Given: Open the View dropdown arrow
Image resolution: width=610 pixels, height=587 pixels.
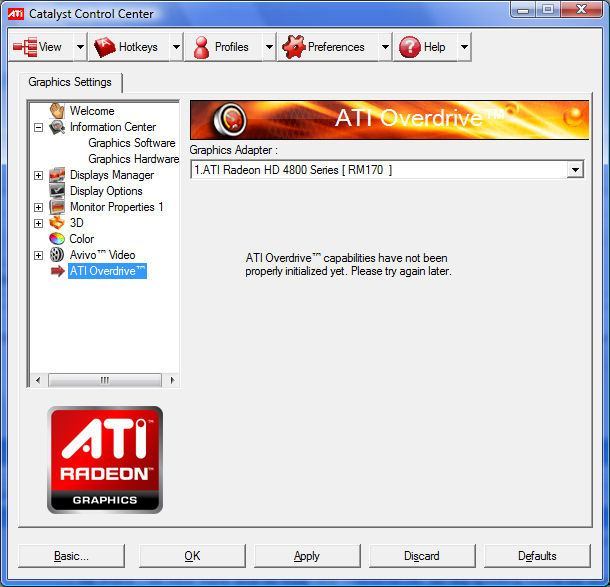Looking at the screenshot, I should tap(80, 47).
